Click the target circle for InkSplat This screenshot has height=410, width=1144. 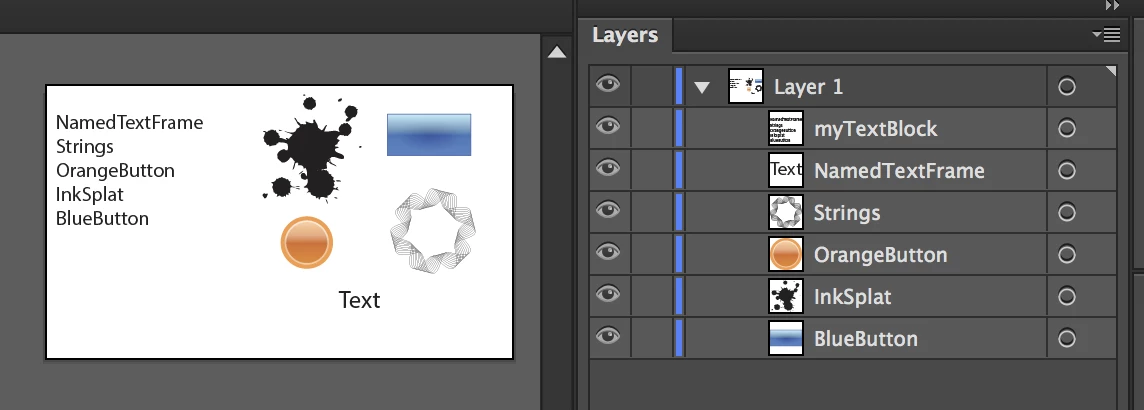pos(1067,297)
